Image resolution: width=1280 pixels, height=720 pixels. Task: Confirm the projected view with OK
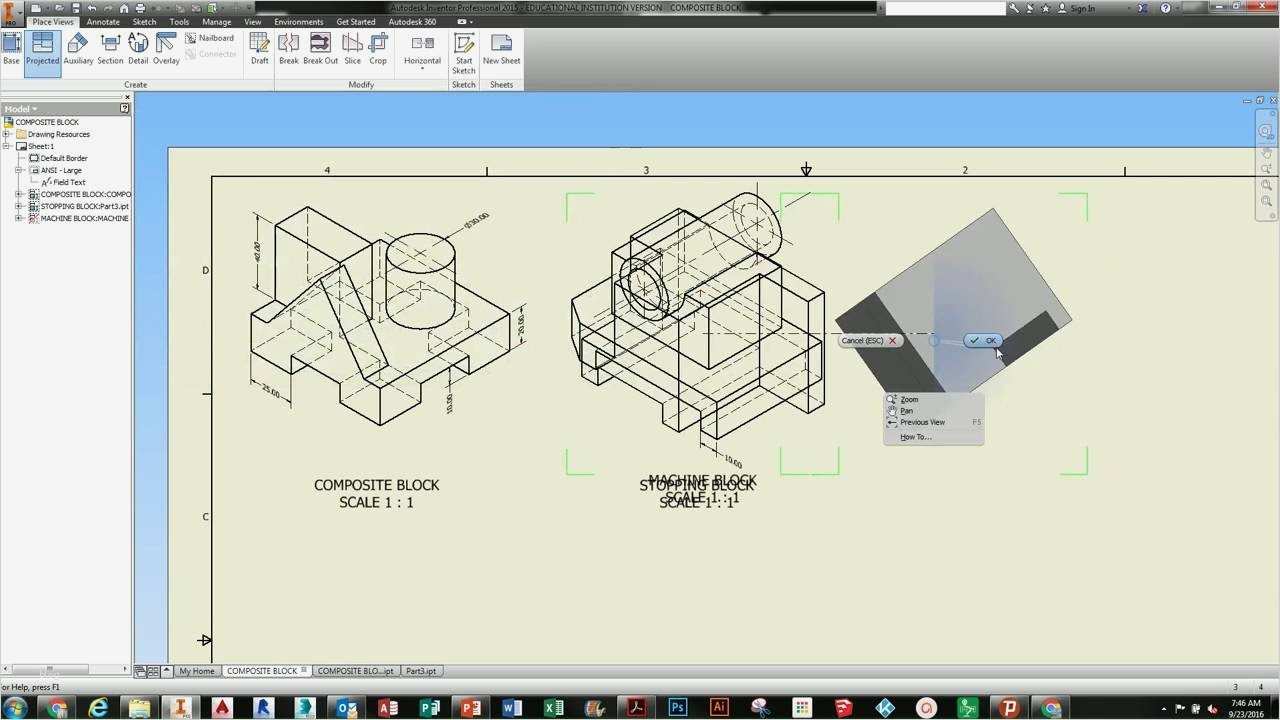[983, 341]
